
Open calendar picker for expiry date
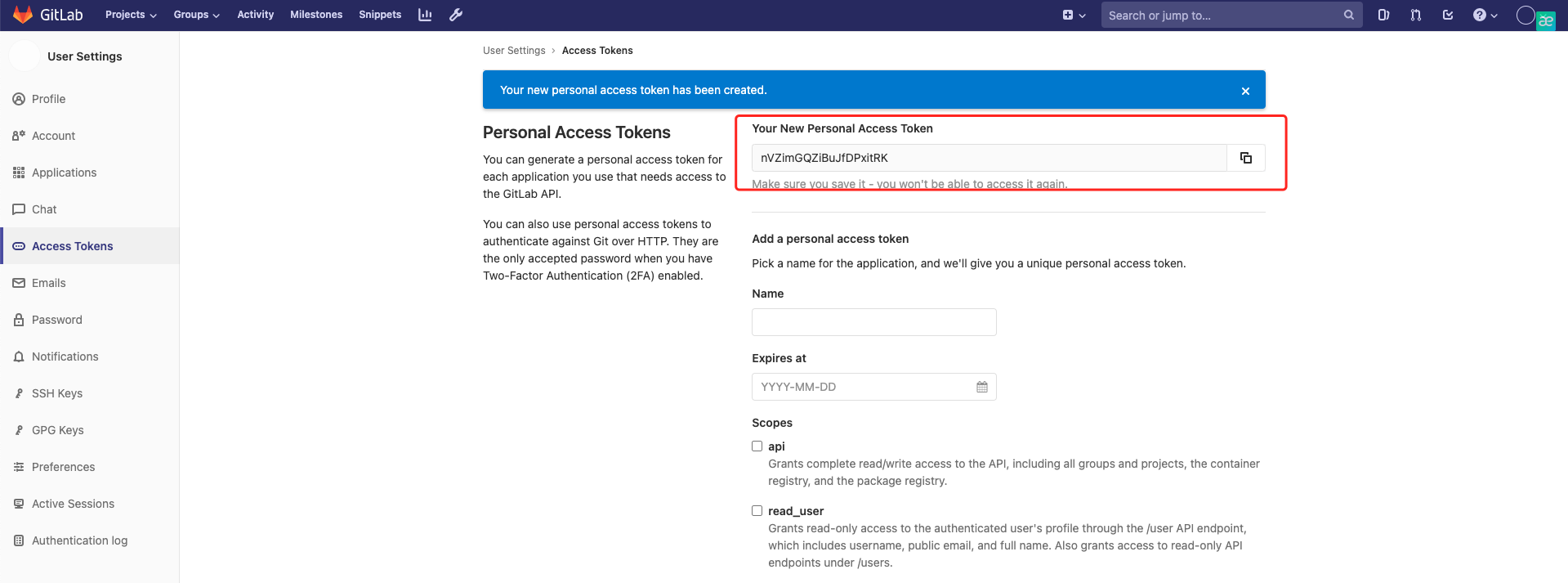(981, 387)
